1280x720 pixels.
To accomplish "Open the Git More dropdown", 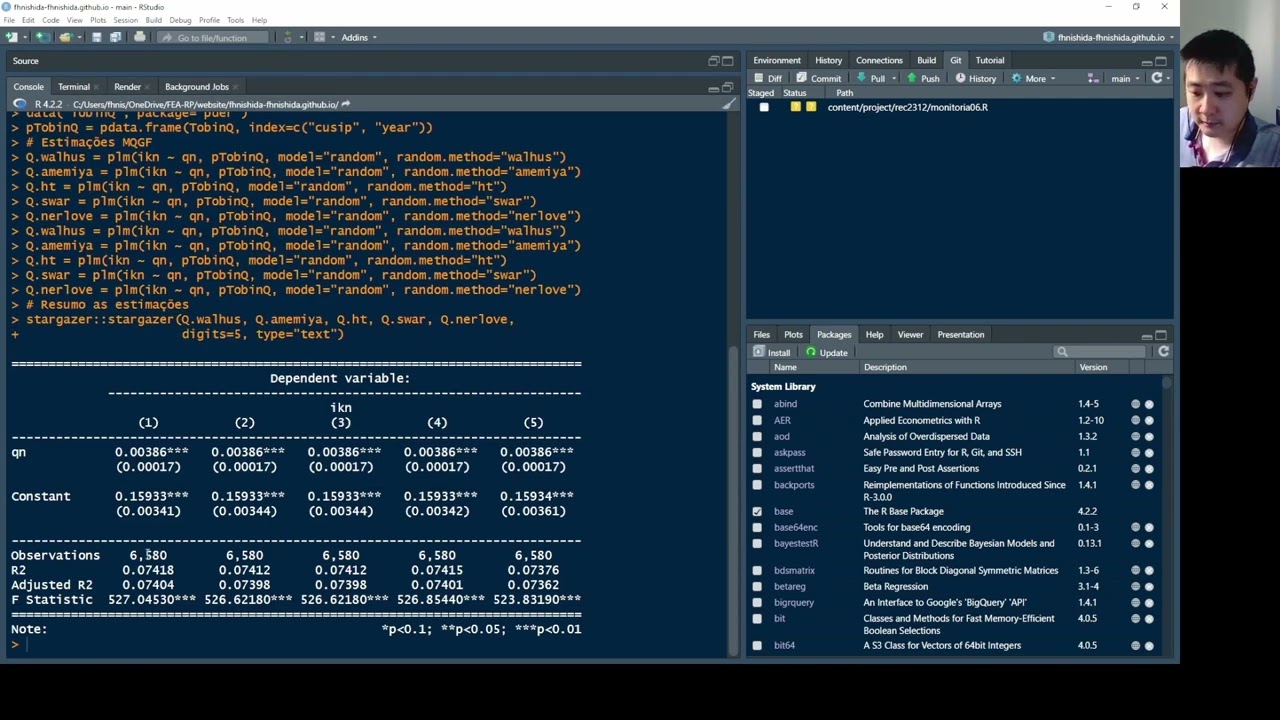I will [1033, 78].
